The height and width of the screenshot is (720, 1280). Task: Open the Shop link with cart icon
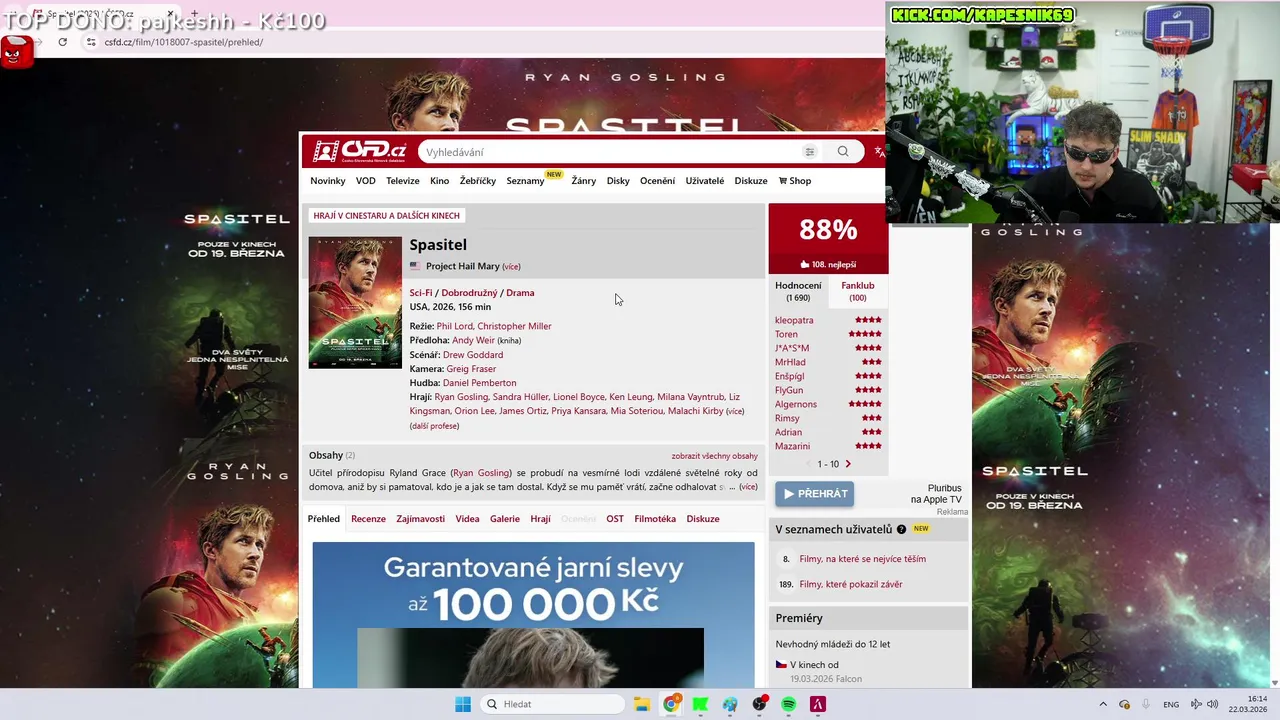tap(795, 181)
